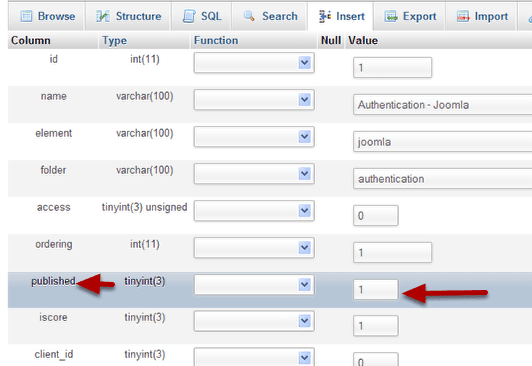Open Function dropdown for published row

click(x=254, y=285)
